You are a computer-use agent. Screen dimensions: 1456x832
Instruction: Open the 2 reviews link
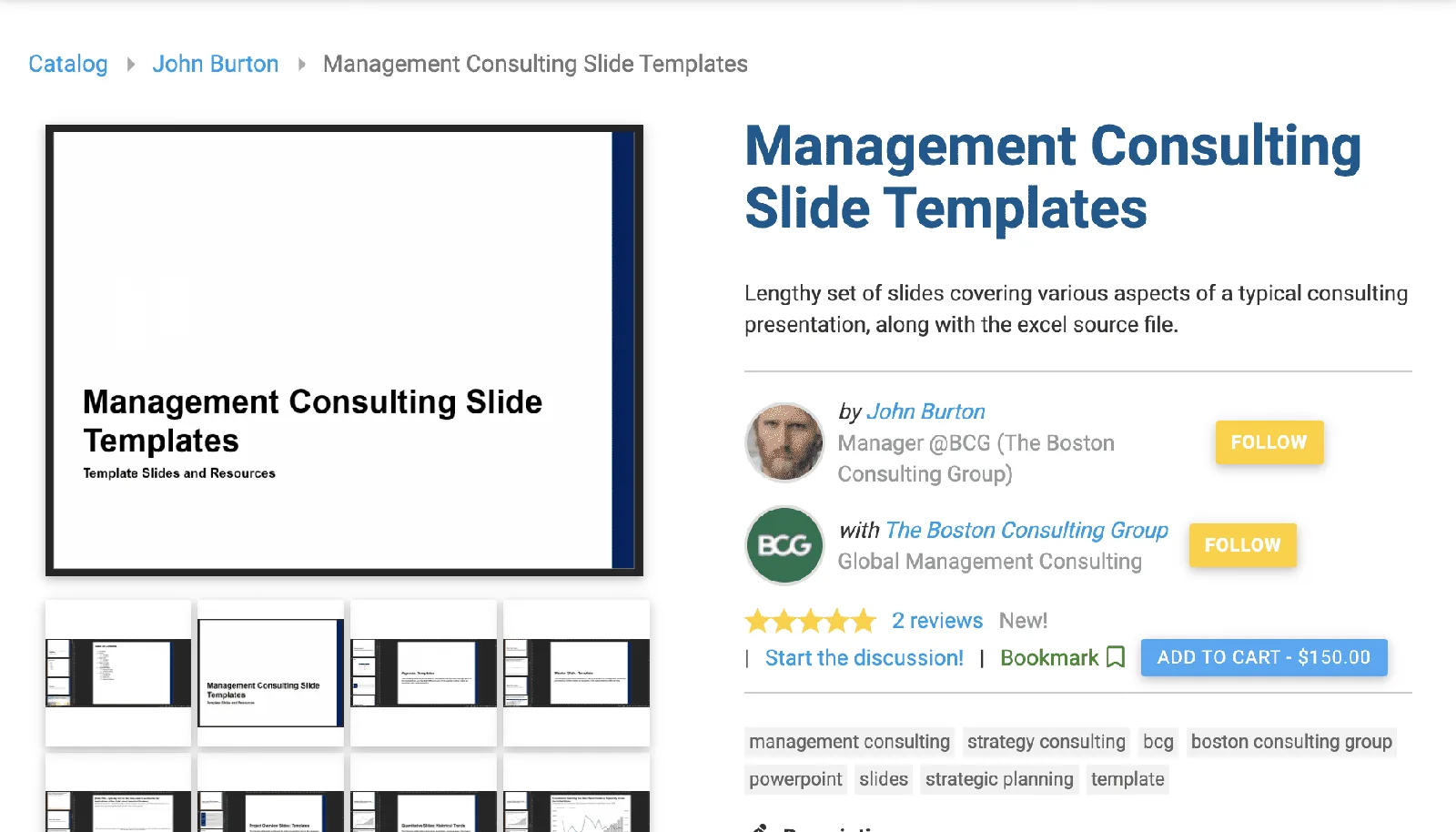937,621
